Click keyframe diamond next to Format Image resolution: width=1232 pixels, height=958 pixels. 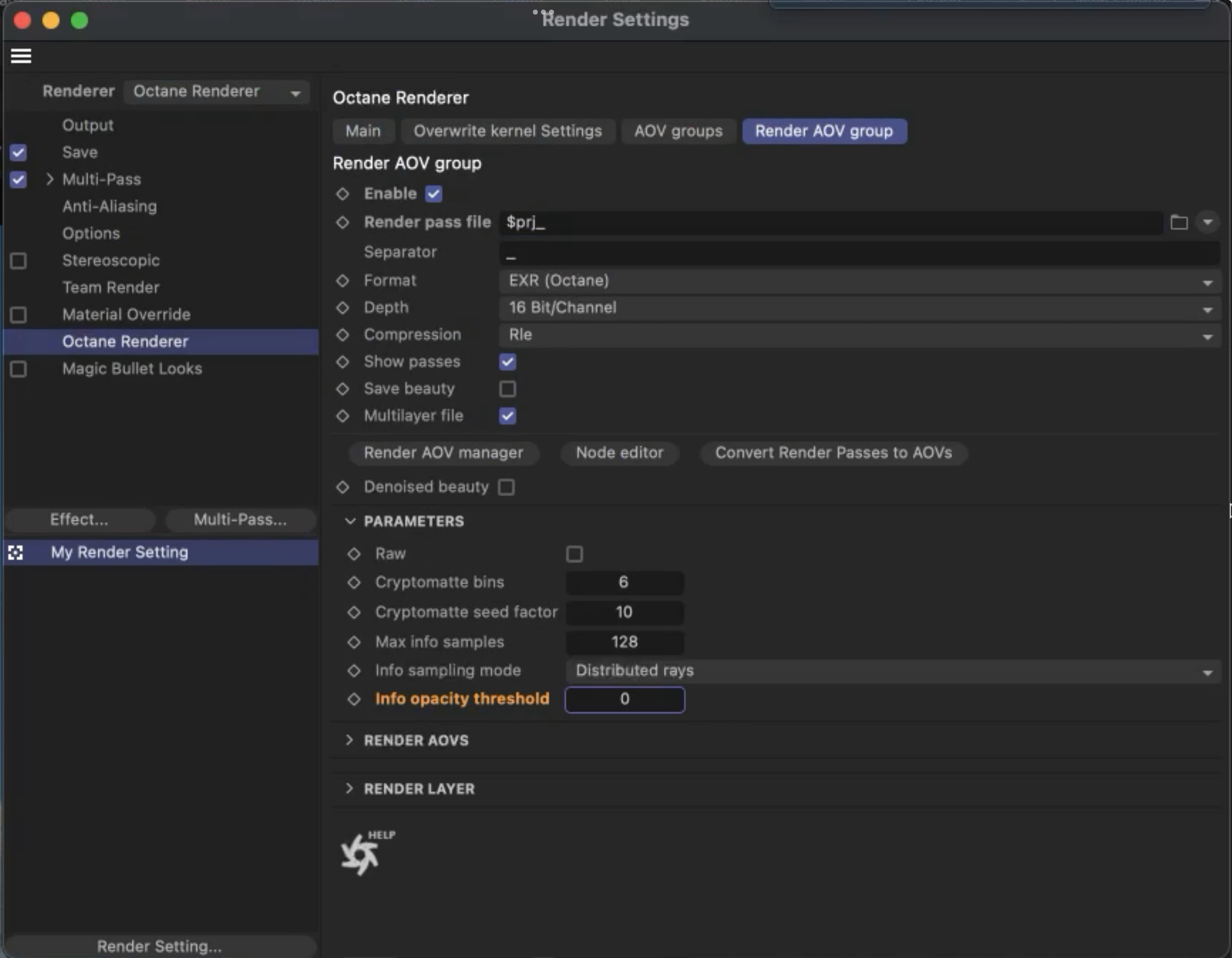click(x=342, y=280)
